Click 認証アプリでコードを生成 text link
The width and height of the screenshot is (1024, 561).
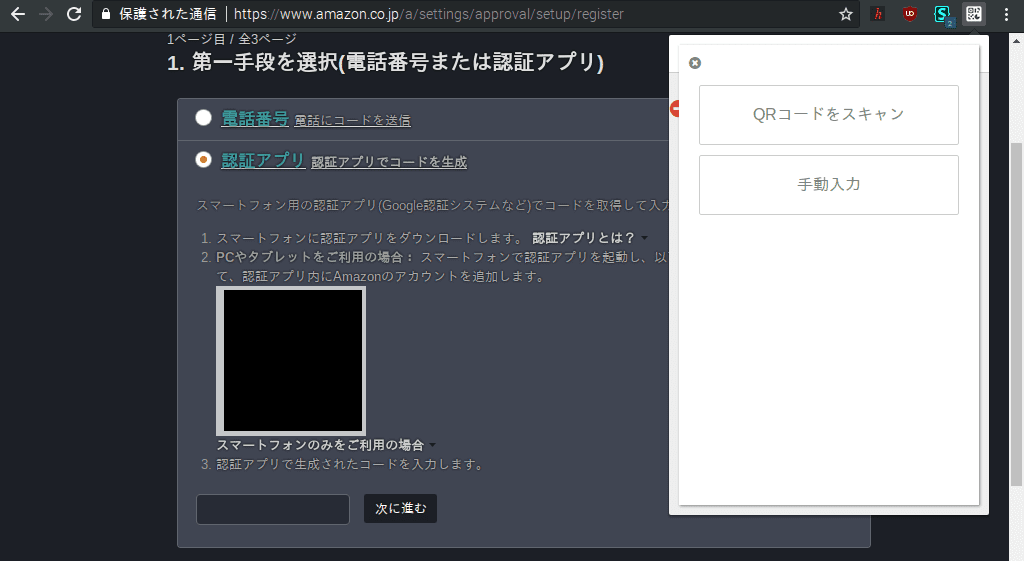point(389,162)
